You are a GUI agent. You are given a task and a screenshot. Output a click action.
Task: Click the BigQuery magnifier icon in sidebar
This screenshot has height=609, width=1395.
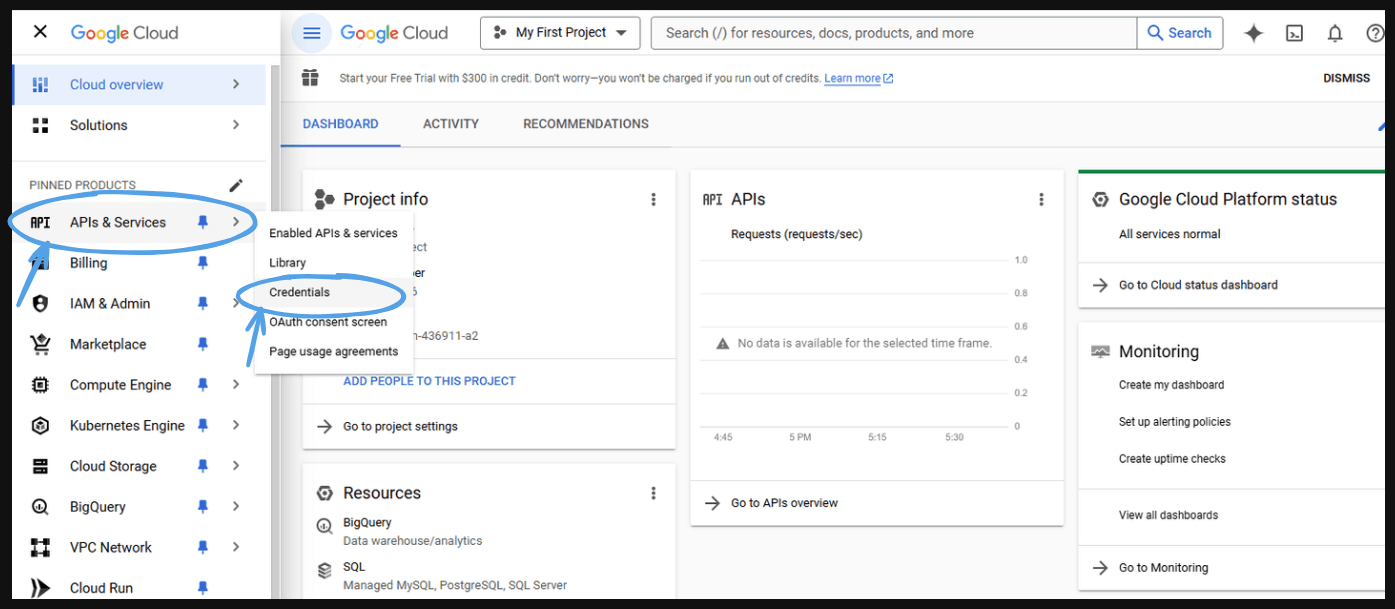click(40, 507)
